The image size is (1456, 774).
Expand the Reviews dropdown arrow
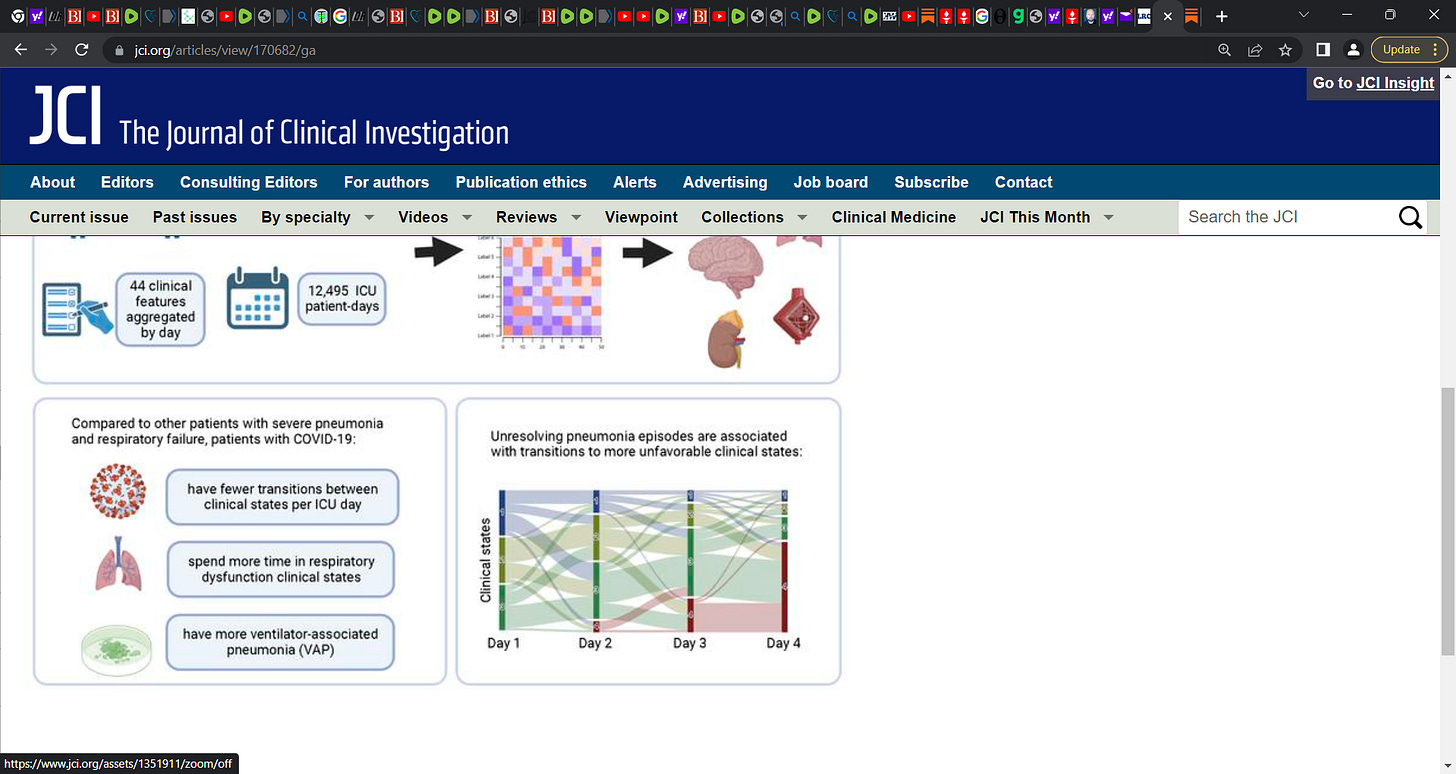tap(576, 217)
